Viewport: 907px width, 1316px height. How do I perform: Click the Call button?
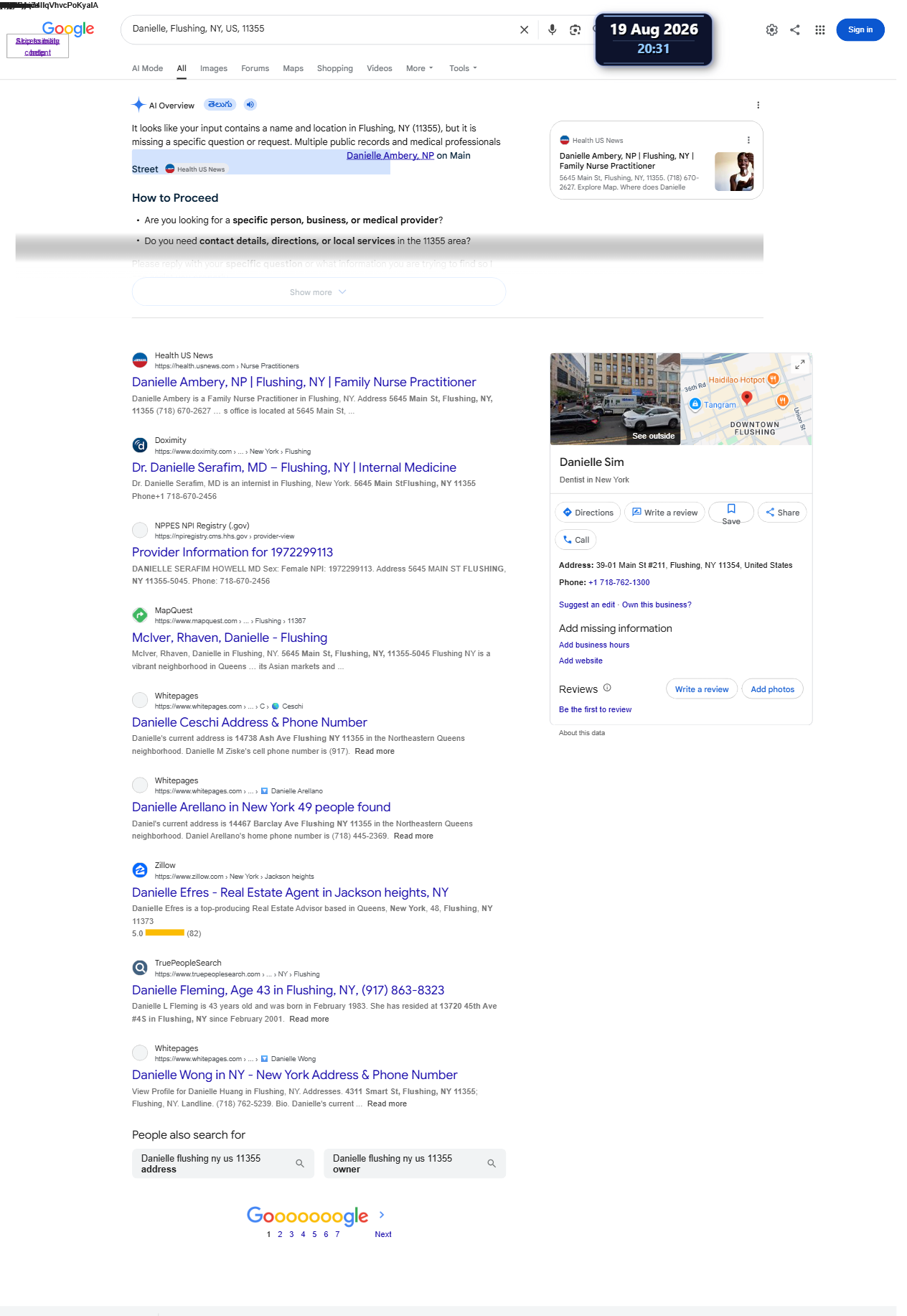tap(575, 540)
